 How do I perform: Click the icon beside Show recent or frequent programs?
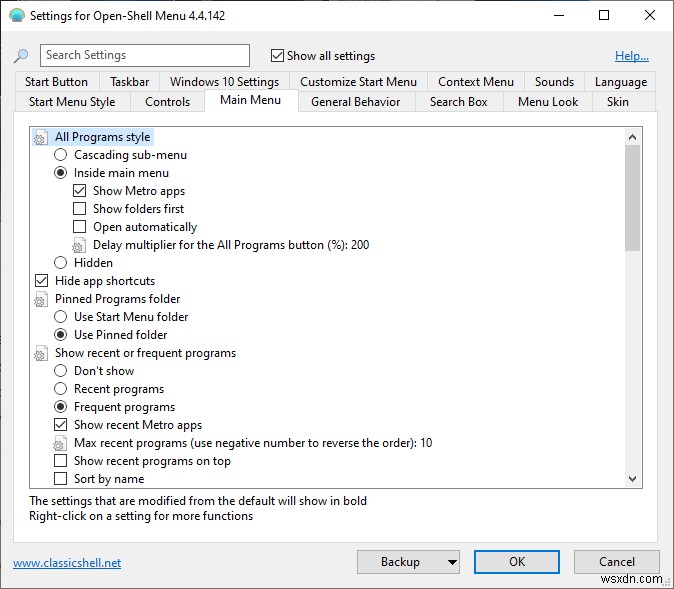[x=40, y=353]
